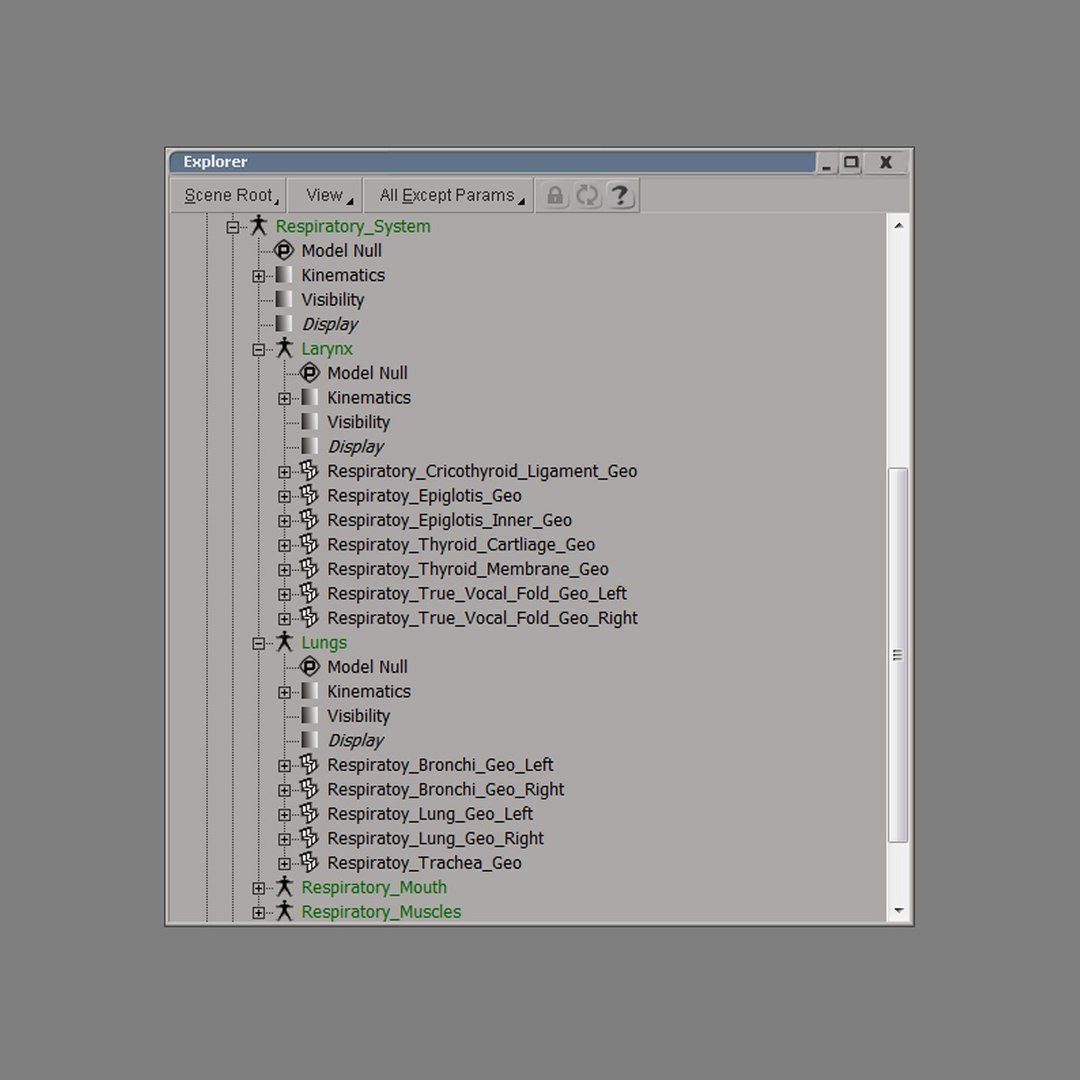Click the vertical scrollbar thumb
The height and width of the screenshot is (1080, 1080).
[x=897, y=654]
